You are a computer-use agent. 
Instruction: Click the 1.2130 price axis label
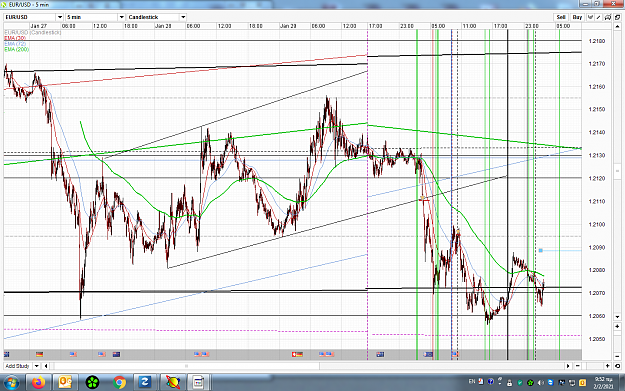point(597,155)
